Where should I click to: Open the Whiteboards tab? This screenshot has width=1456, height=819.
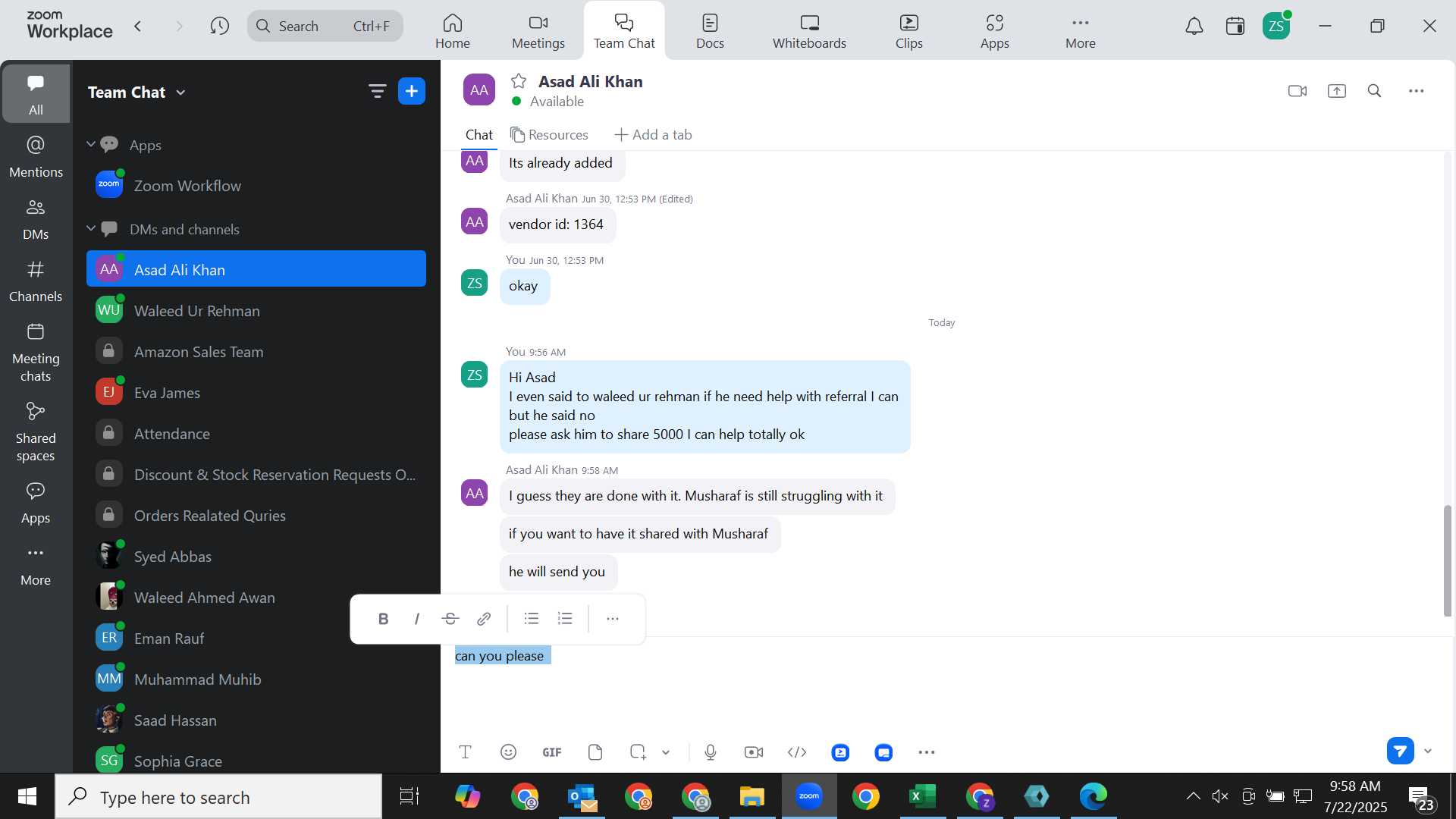(x=809, y=31)
